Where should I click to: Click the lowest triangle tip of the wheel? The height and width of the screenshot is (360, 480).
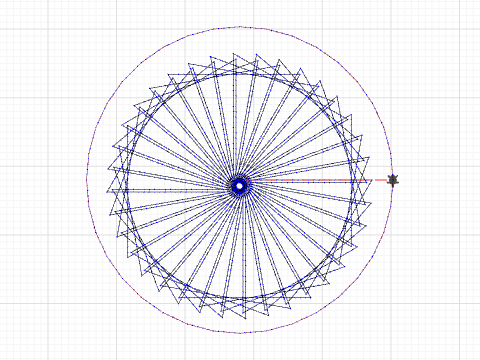coord(245,319)
